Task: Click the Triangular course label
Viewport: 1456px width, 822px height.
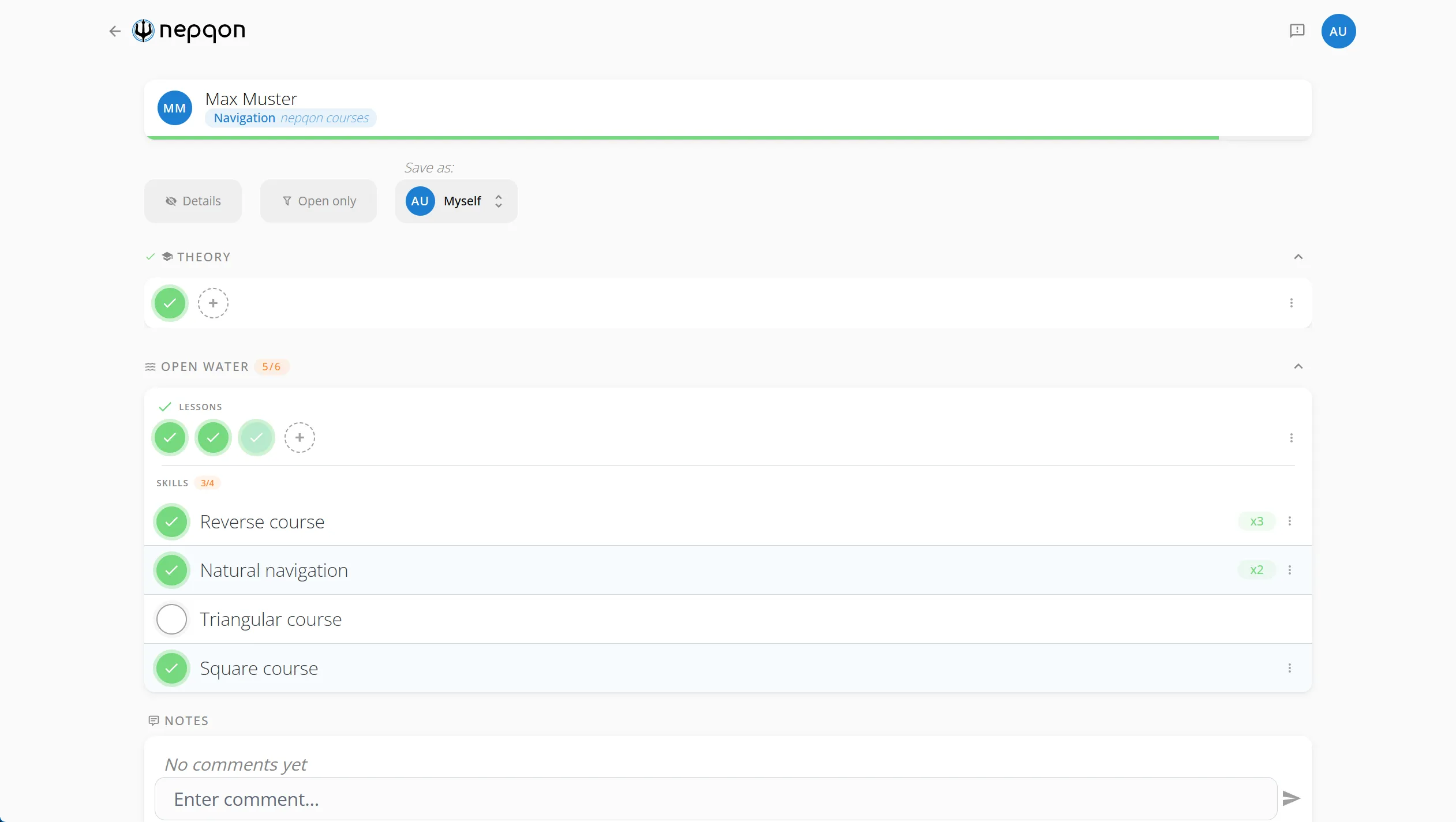Action: coord(271,619)
